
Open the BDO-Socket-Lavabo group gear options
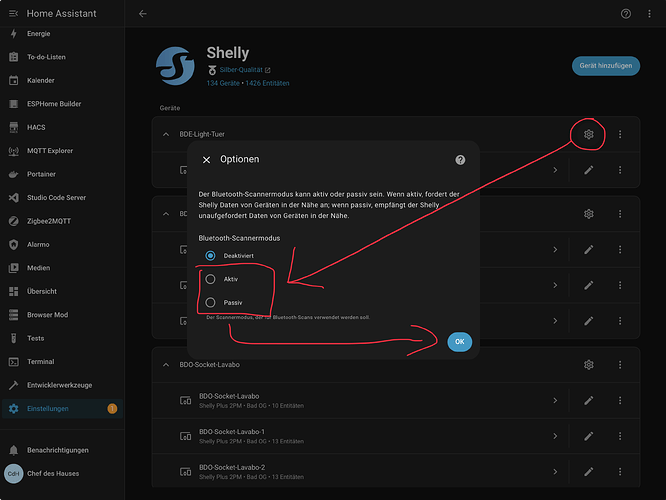point(588,365)
